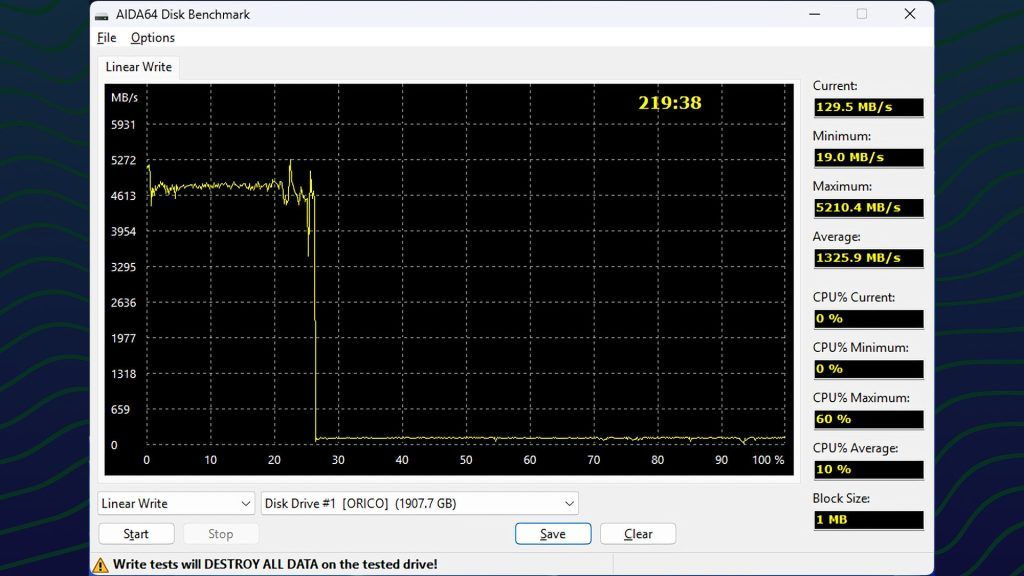Click the Block Size: label
This screenshot has height=576, width=1024.
pos(841,498)
